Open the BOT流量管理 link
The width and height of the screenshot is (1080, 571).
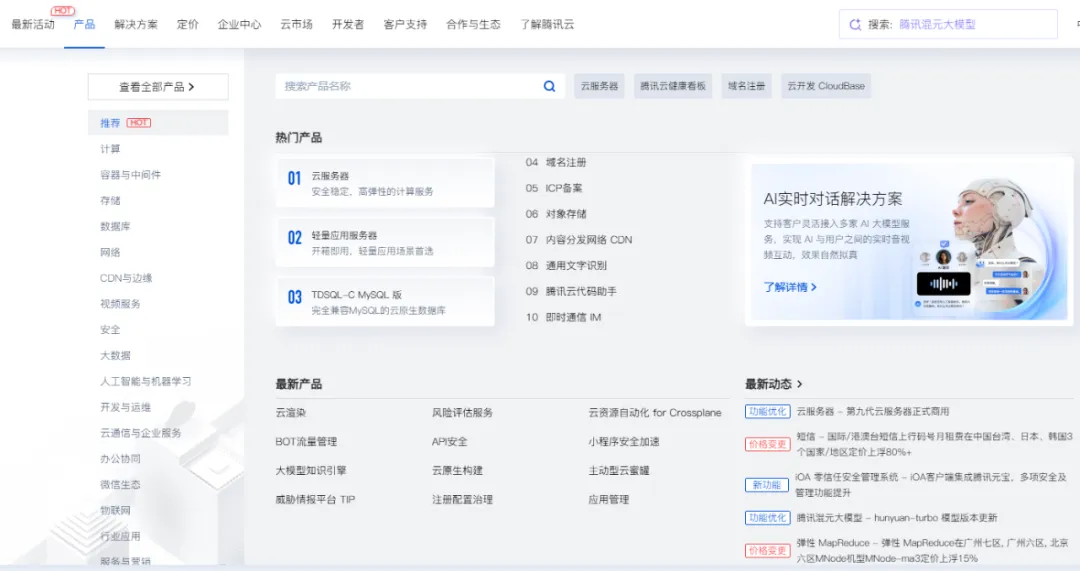(306, 442)
